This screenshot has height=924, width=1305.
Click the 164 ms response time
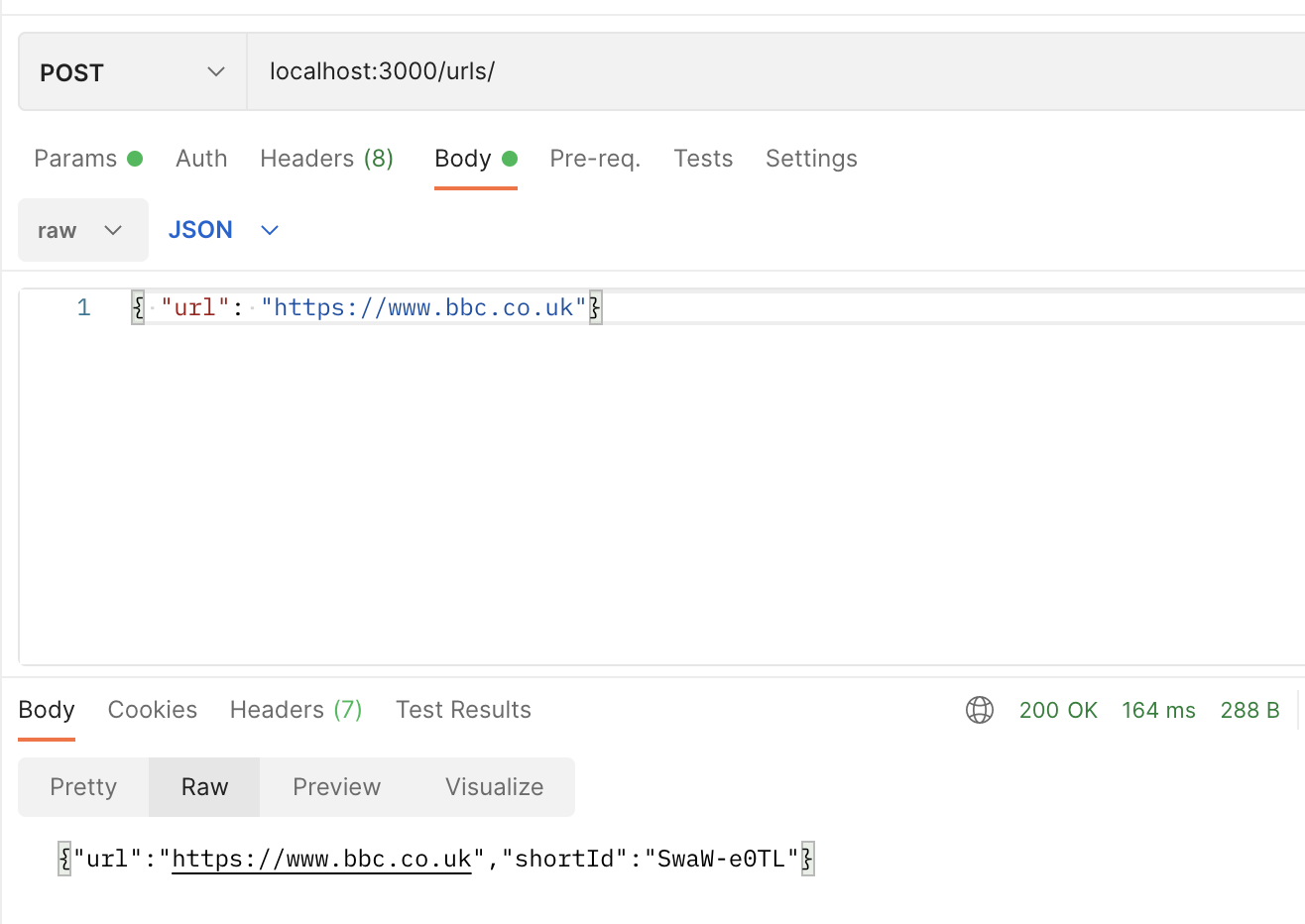click(1158, 710)
